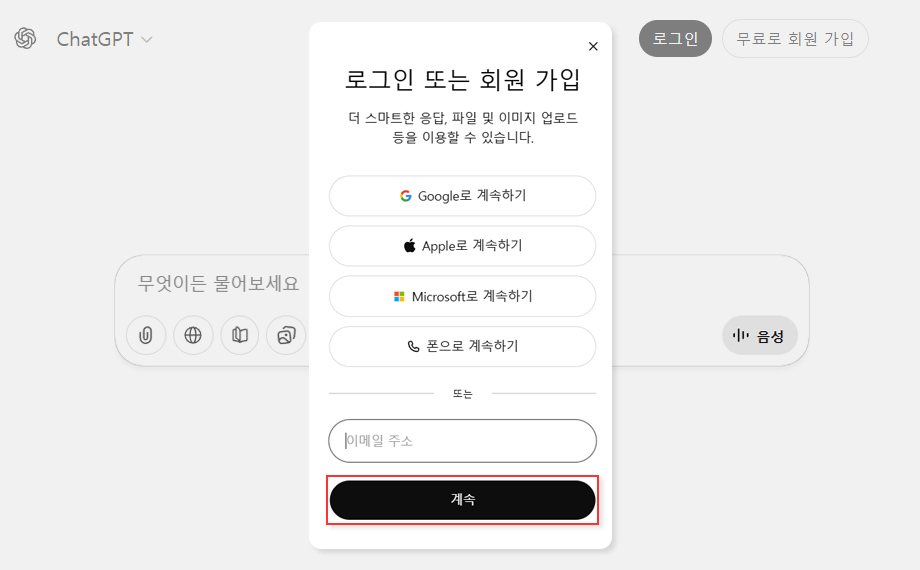Click the 무엇이든 물어보세요 prompt box

[x=220, y=283]
